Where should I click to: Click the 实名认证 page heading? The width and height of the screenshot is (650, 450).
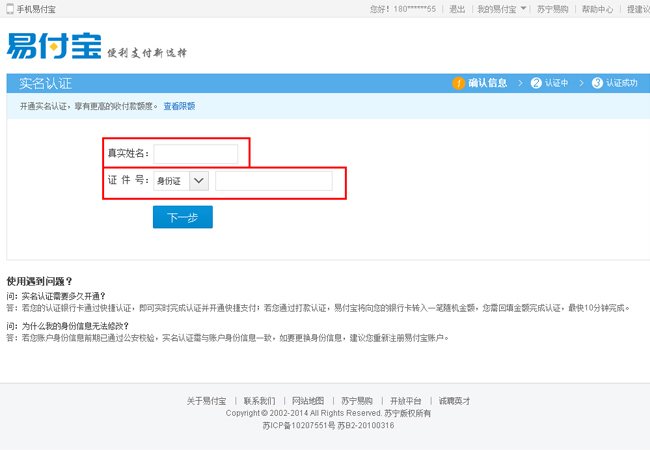46,83
